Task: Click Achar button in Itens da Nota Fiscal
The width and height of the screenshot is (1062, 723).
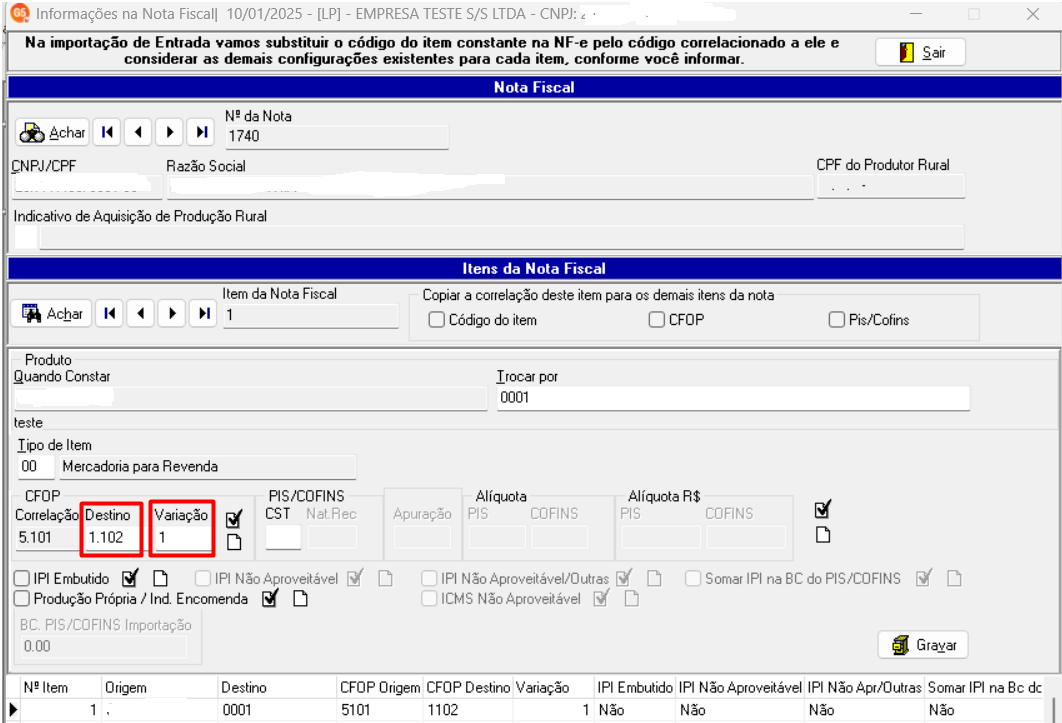Action: point(51,314)
